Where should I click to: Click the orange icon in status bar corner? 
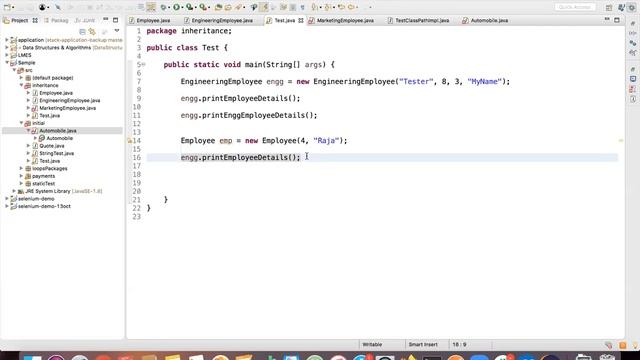point(622,345)
